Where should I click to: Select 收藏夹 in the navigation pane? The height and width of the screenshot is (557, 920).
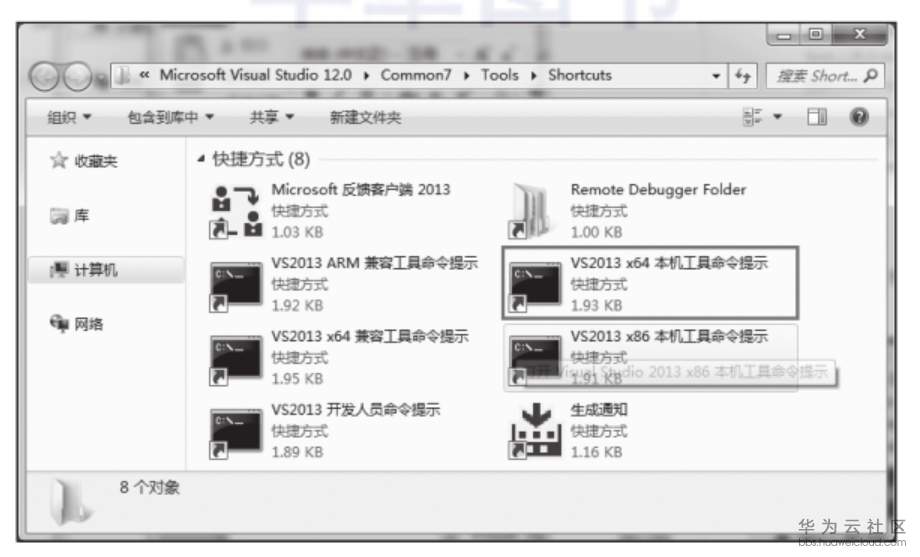pos(84,161)
